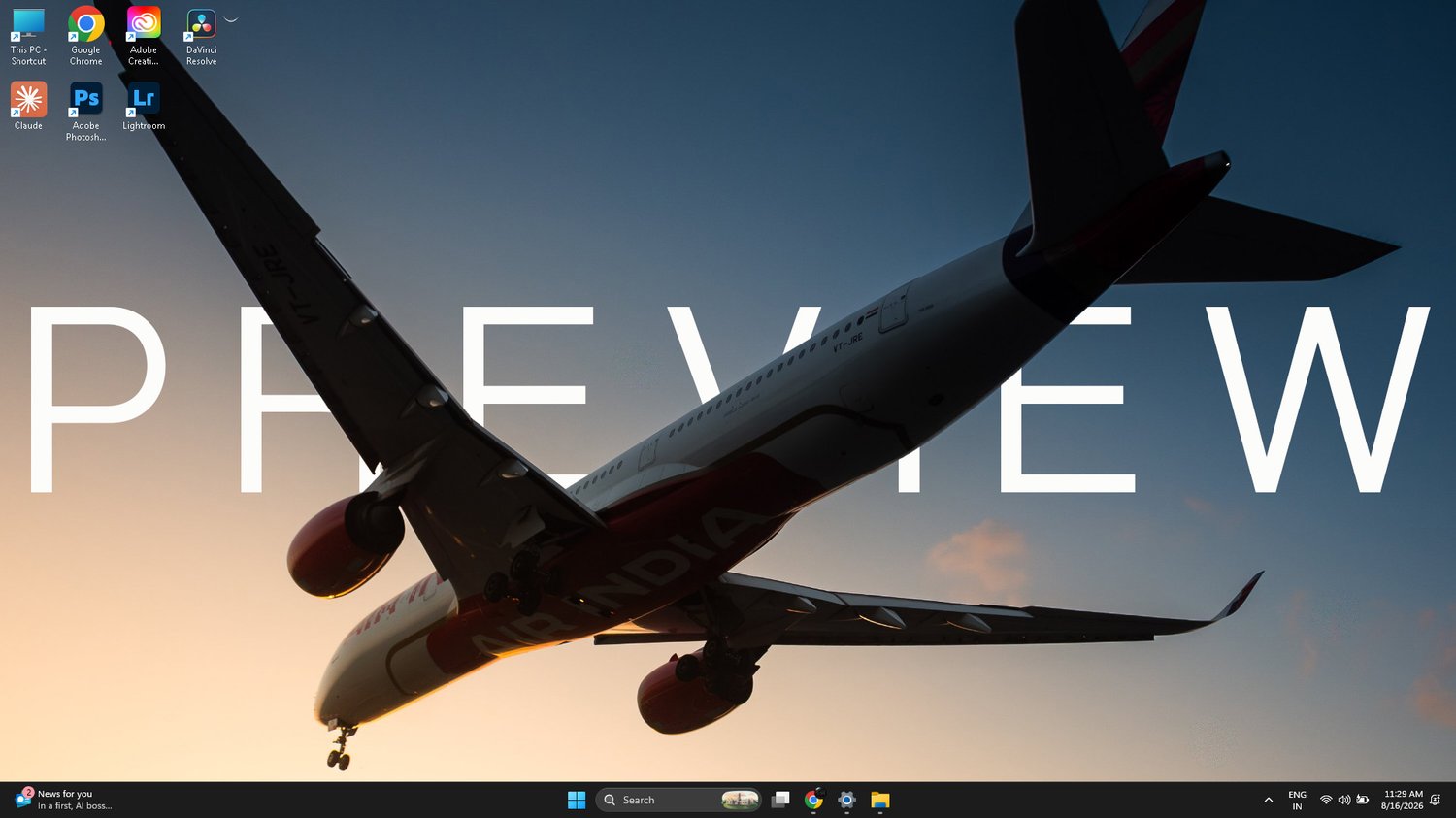The height and width of the screenshot is (818, 1456).
Task: Open the Windows Start menu
Action: [x=577, y=800]
